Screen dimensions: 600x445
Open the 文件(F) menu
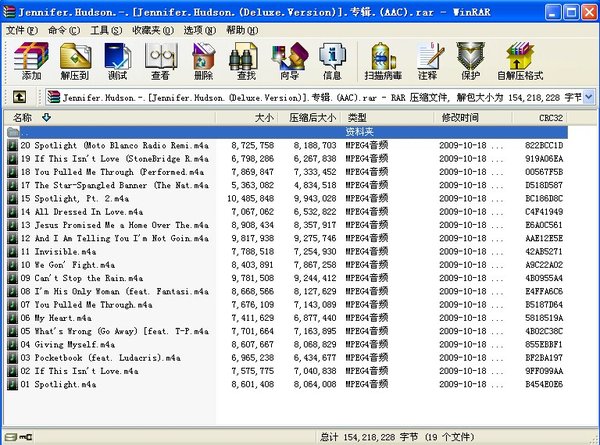[22, 30]
